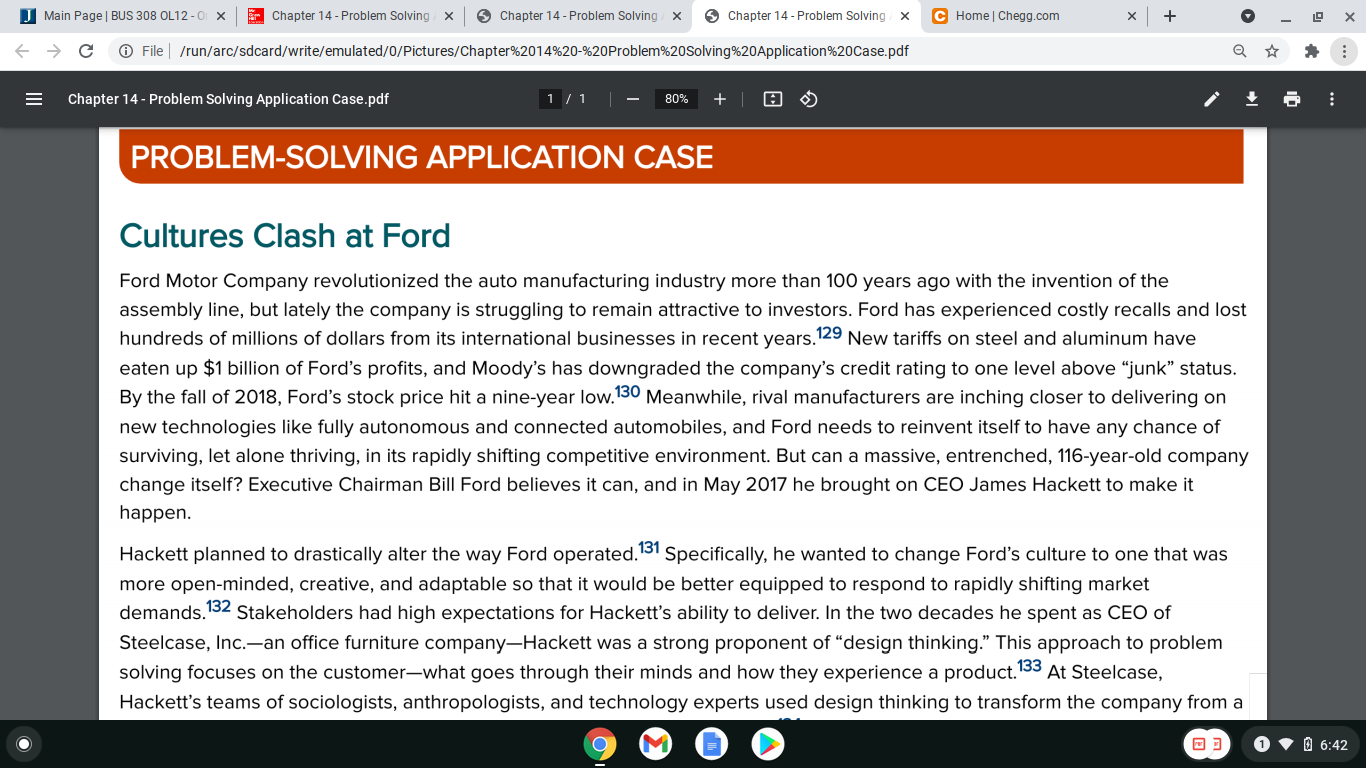1366x768 pixels.
Task: Close the Main Page BUS 308 tab
Action: 220,16
